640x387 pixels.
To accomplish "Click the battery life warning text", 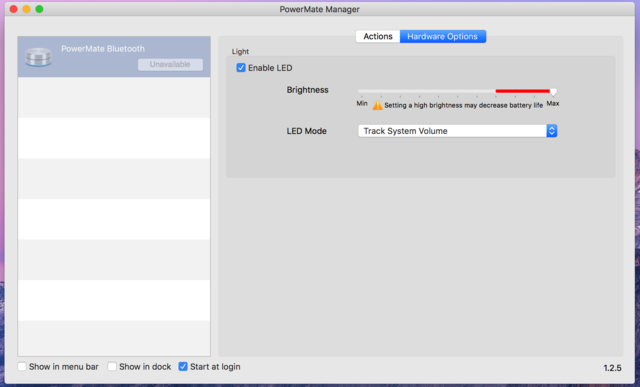I will click(x=464, y=105).
